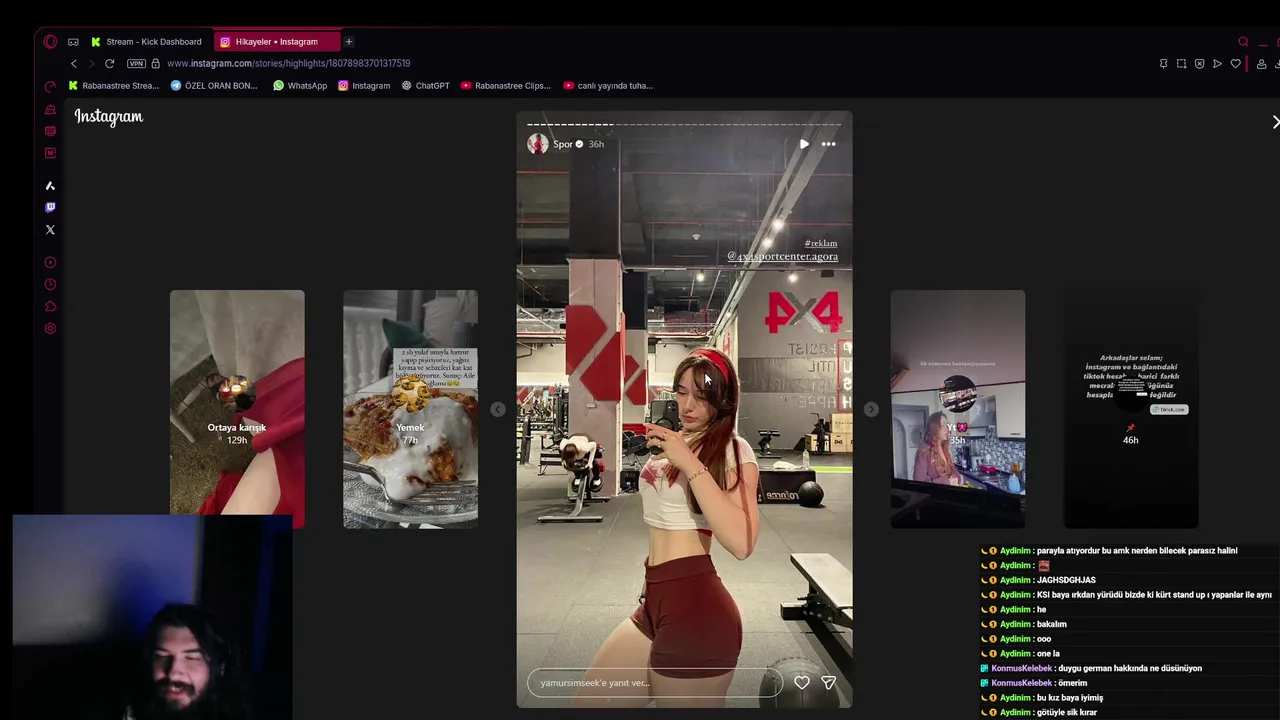This screenshot has width=1280, height=720.
Task: Open the ChatGPT bookmark
Action: click(x=426, y=86)
